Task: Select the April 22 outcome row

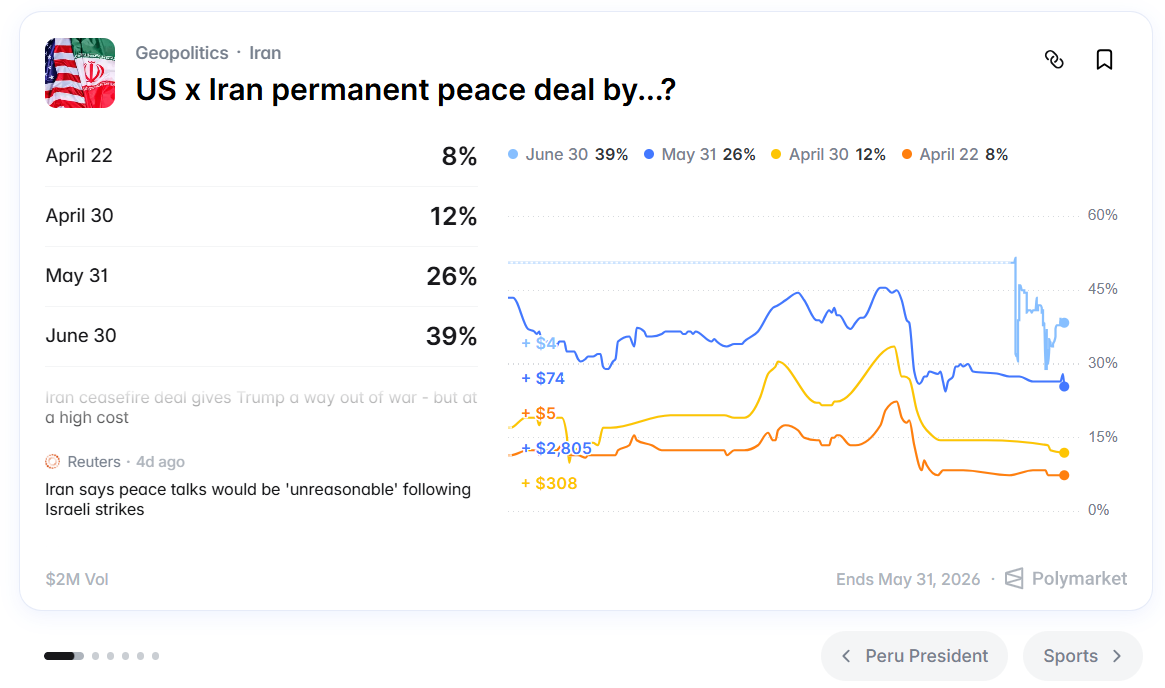Action: click(260, 156)
